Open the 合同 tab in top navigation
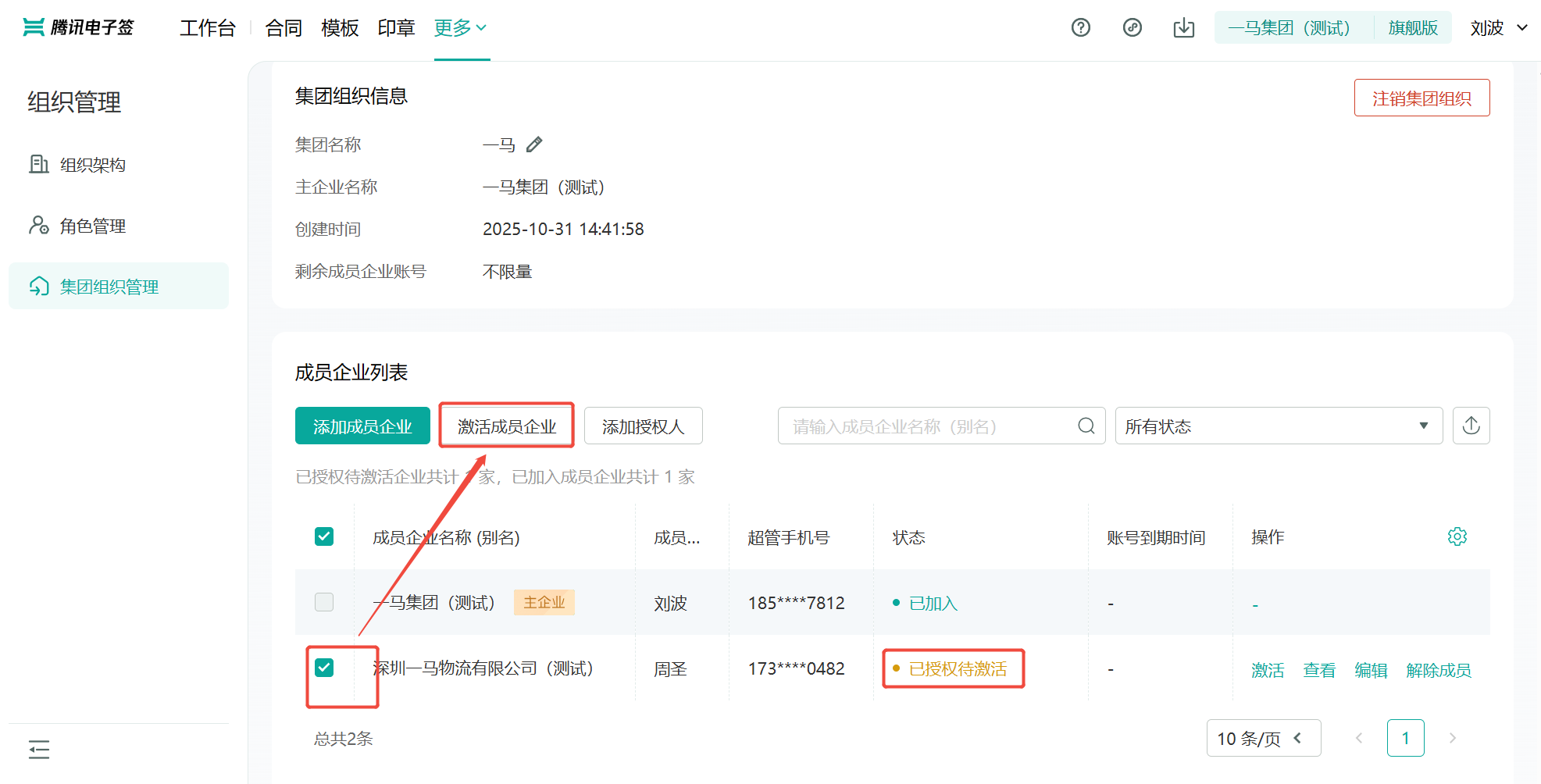Viewport: 1541px width, 784px height. coord(284,28)
